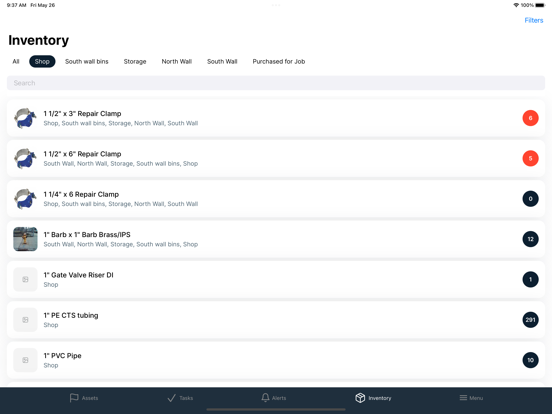552x414 pixels.
Task: Open photo thumbnail of 1" Barb x 1" Barb Brass/IPS
Action: [x=25, y=239]
